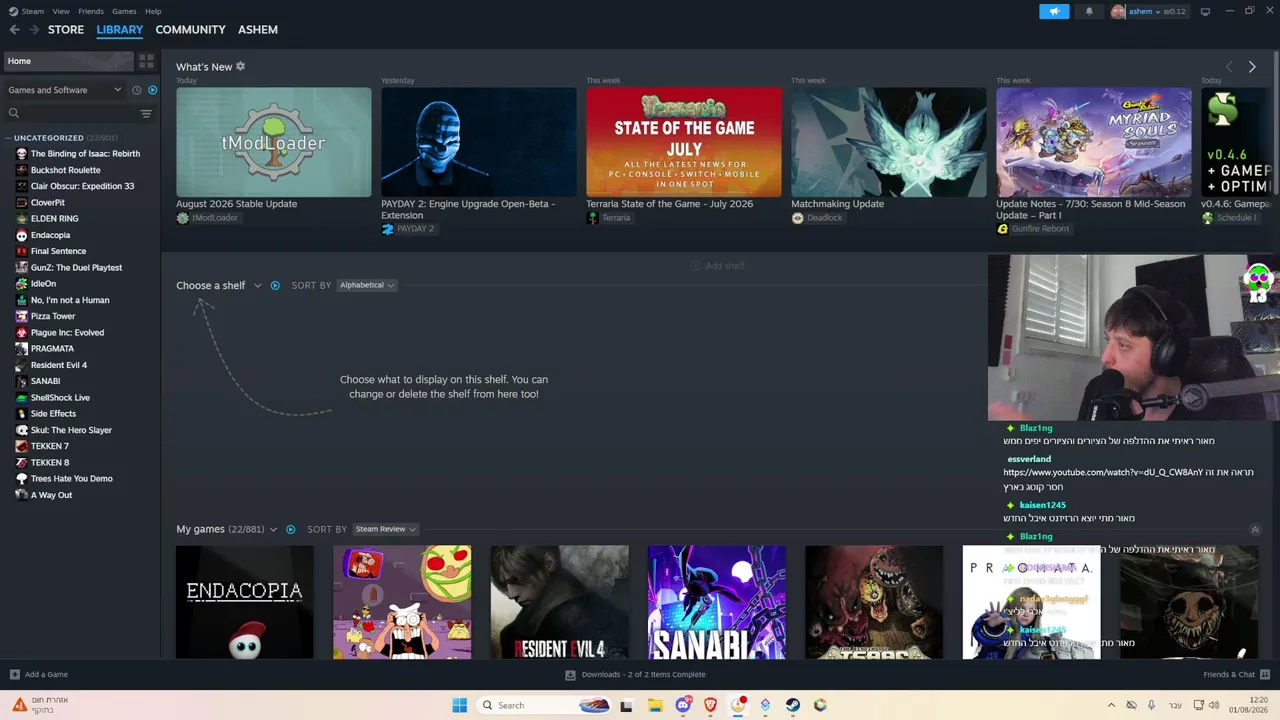Open the Steam menu
Image resolution: width=1280 pixels, height=720 pixels.
coord(33,11)
